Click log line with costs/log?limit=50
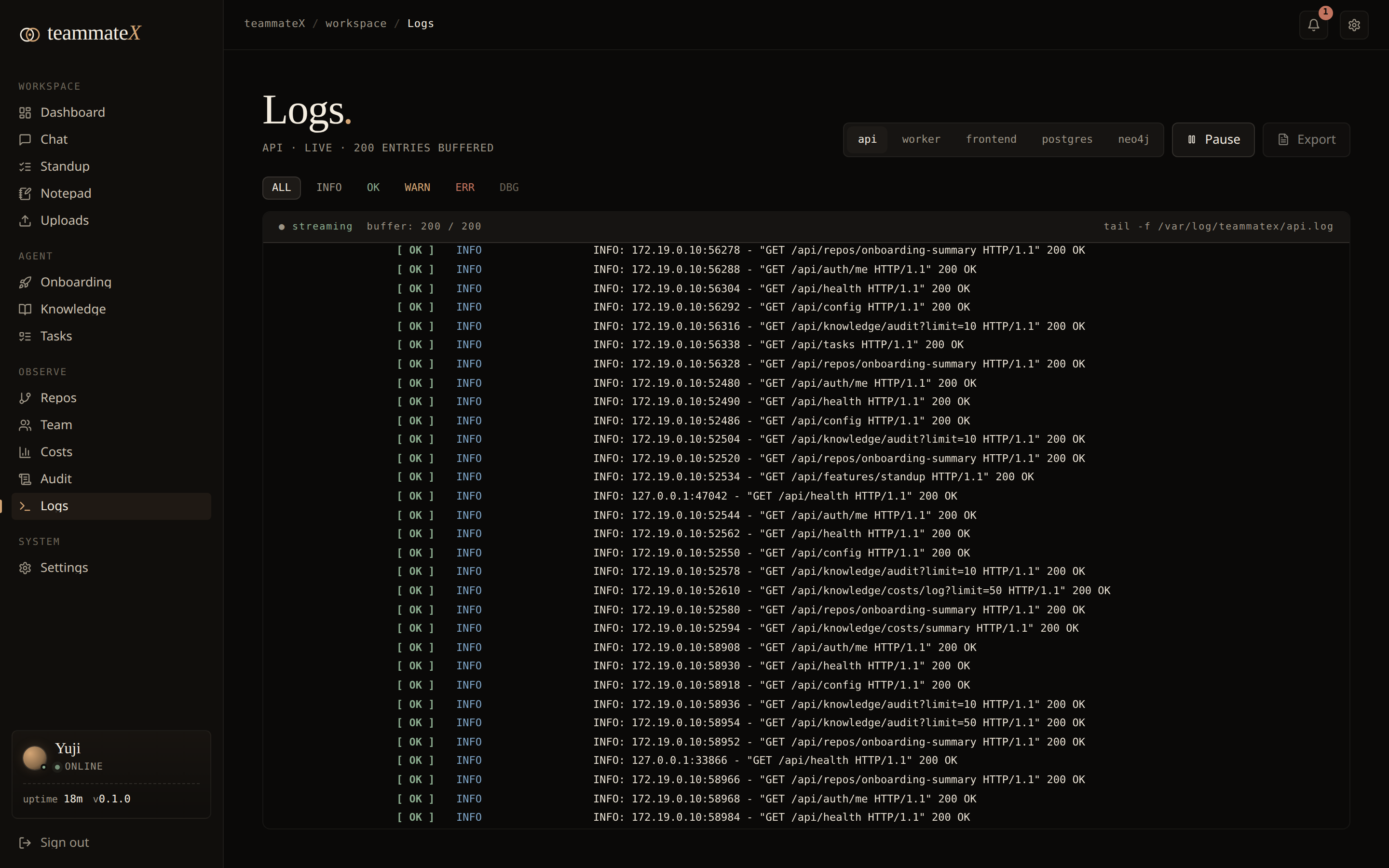Image resolution: width=1389 pixels, height=868 pixels. click(806, 591)
